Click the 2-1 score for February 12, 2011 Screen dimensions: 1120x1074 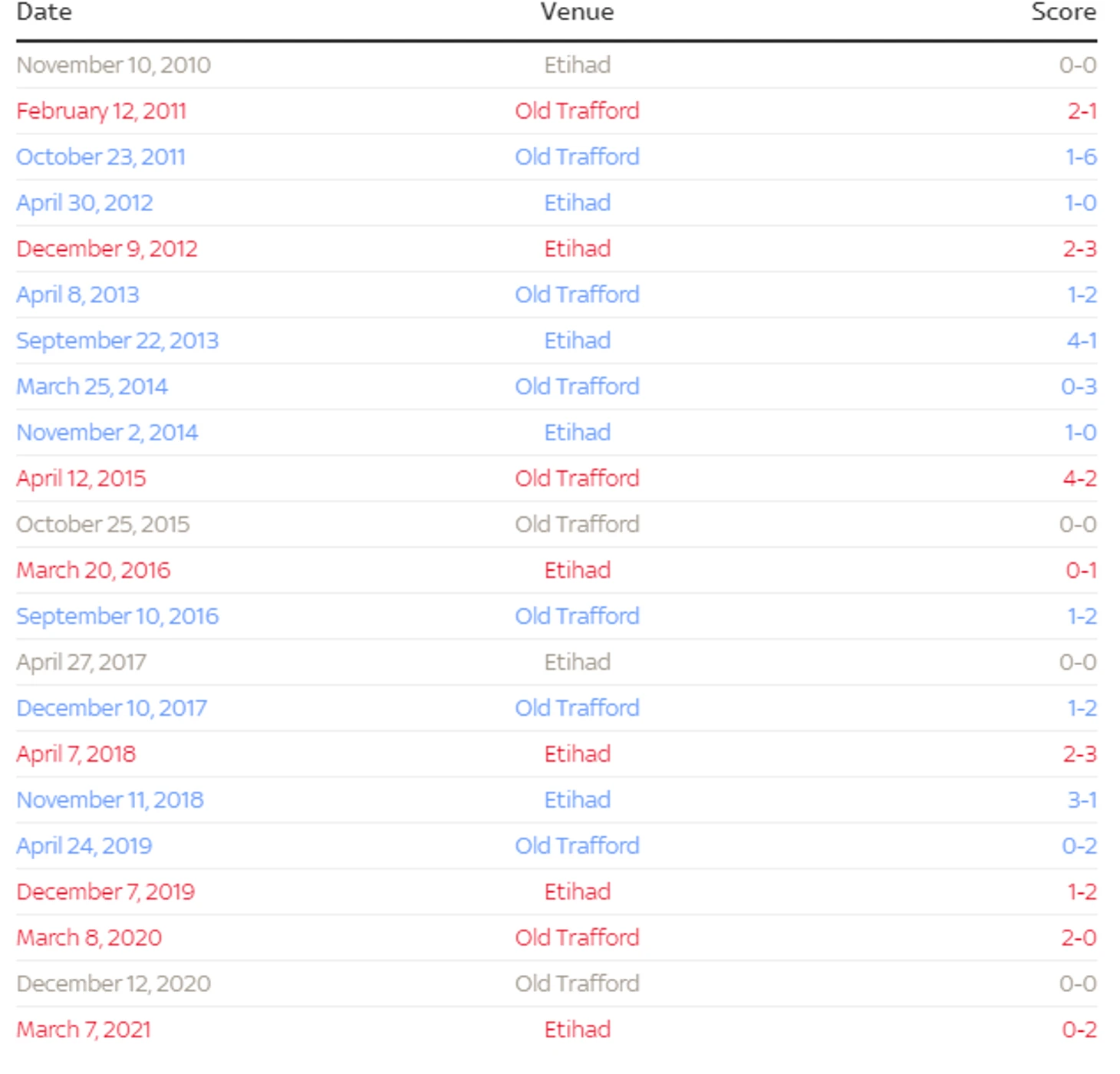point(1082,111)
